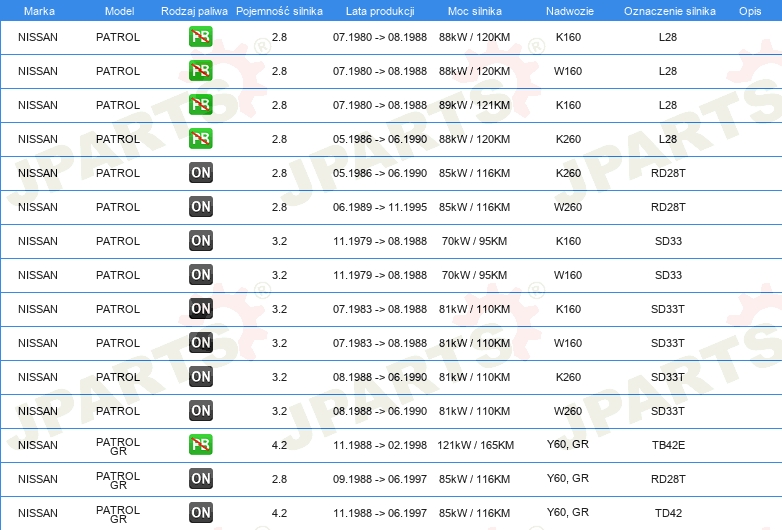Viewport: 782px width, 530px height.
Task: Click the ON diesel icon in the K260 SD33T row
Action: click(200, 376)
